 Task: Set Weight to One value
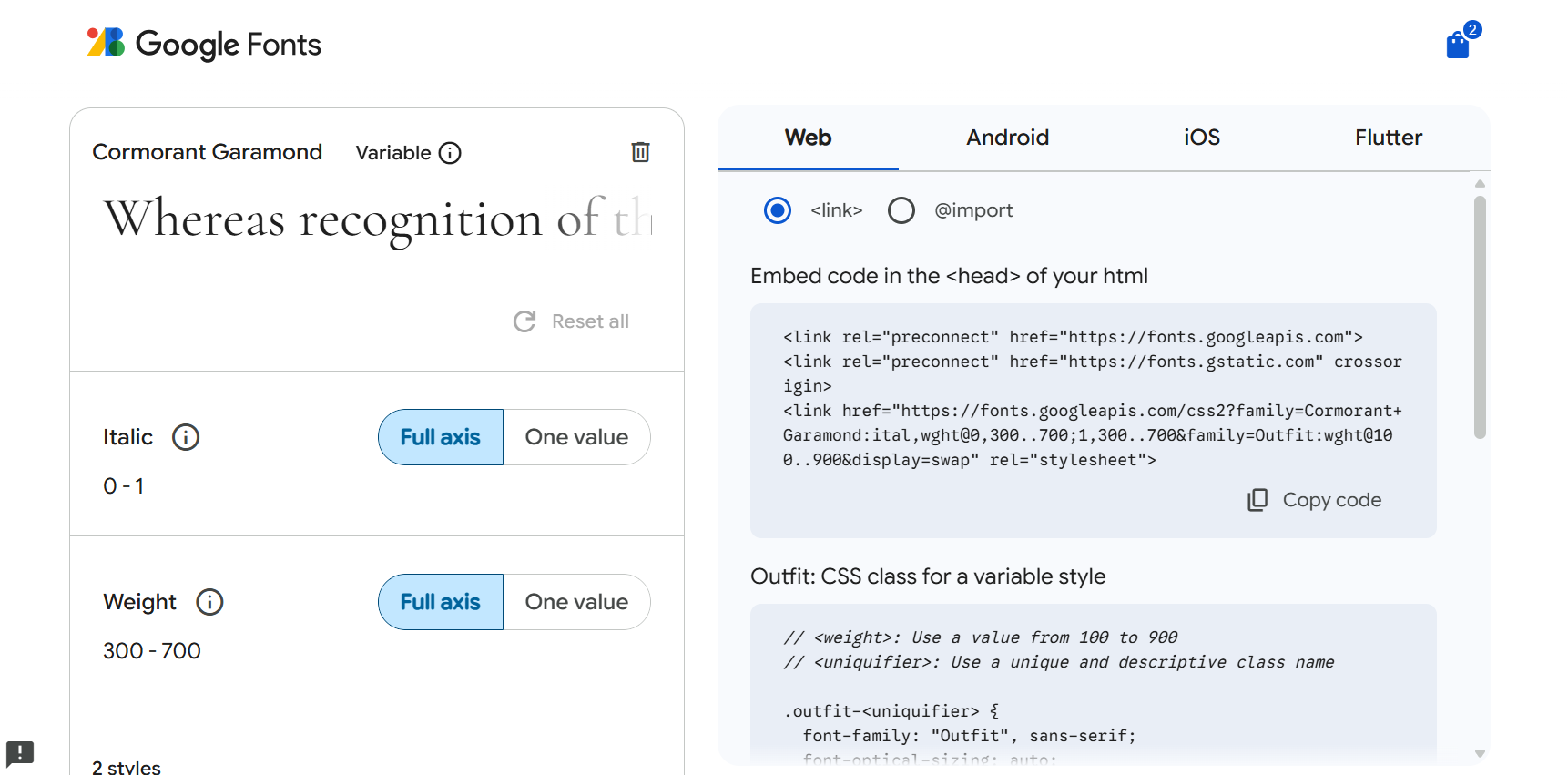(576, 602)
